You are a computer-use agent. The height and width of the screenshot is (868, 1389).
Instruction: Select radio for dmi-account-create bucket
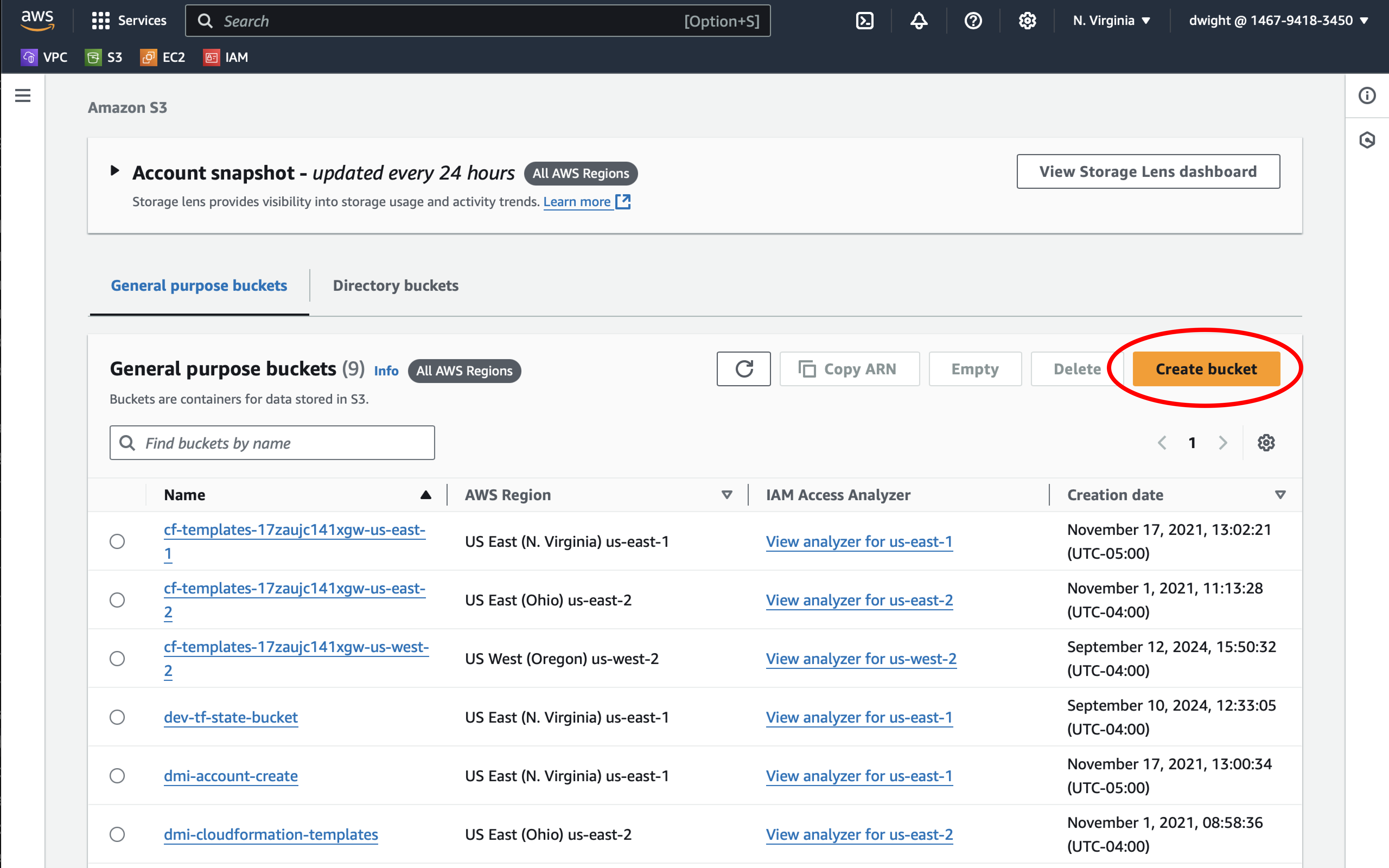click(117, 776)
